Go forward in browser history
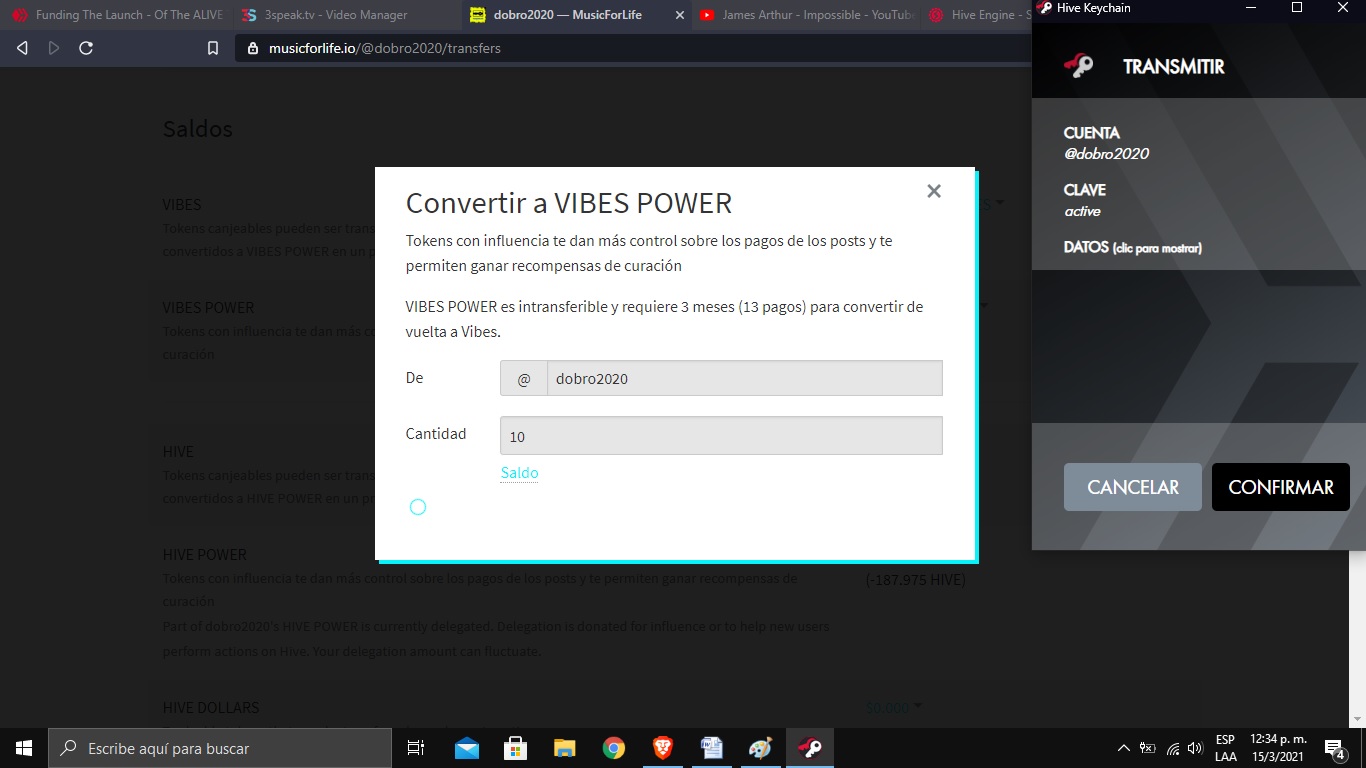Viewport: 1366px width, 768px height. 54,48
